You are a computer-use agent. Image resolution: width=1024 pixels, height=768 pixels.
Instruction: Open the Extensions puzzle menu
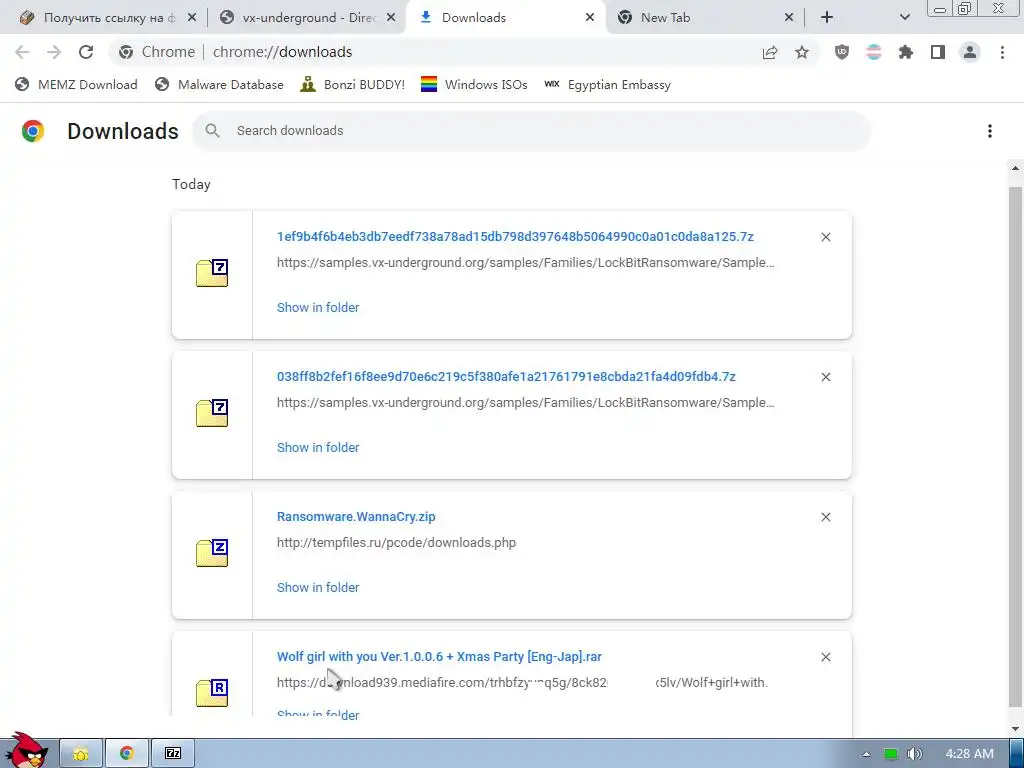906,52
